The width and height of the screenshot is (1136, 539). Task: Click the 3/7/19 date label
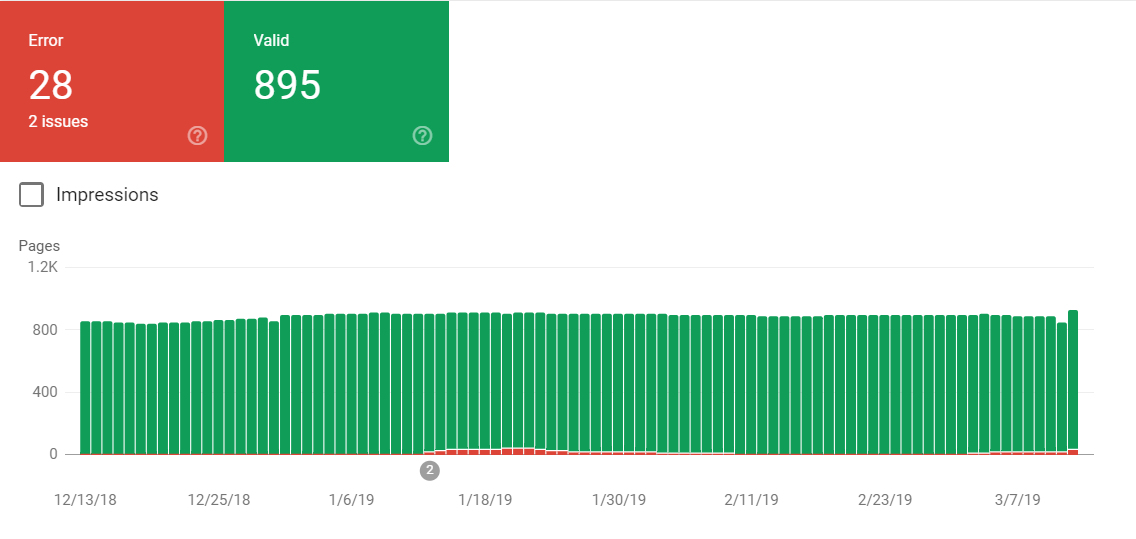[1019, 500]
